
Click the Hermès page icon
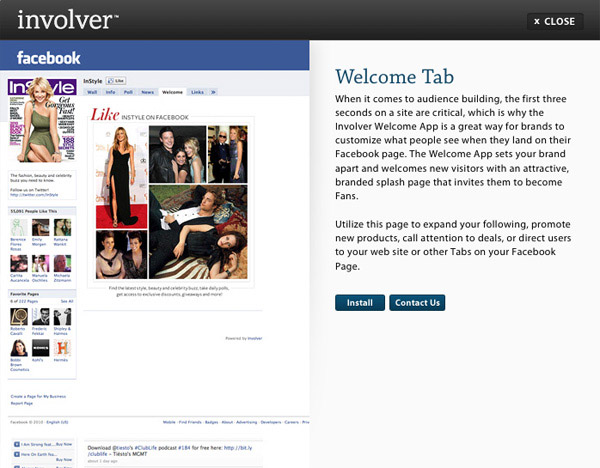[62, 348]
